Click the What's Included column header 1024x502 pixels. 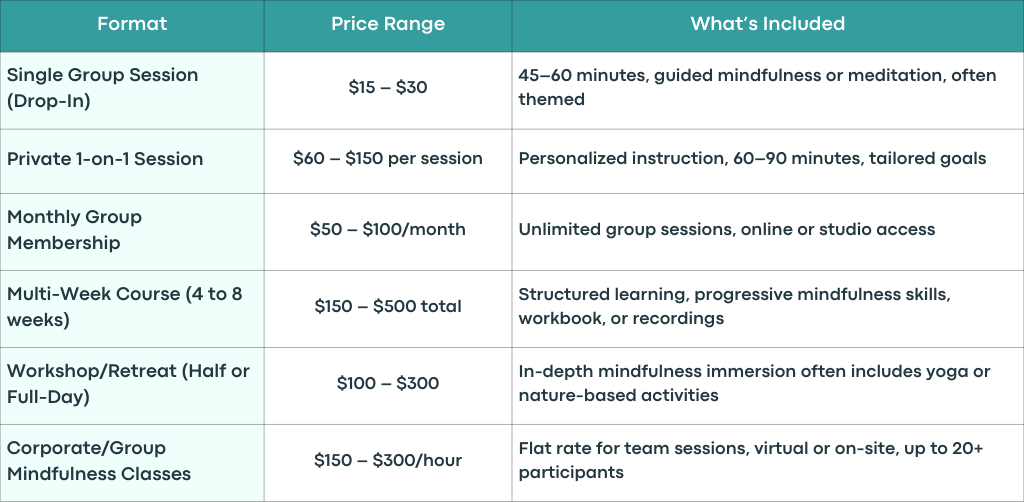pos(768,25)
